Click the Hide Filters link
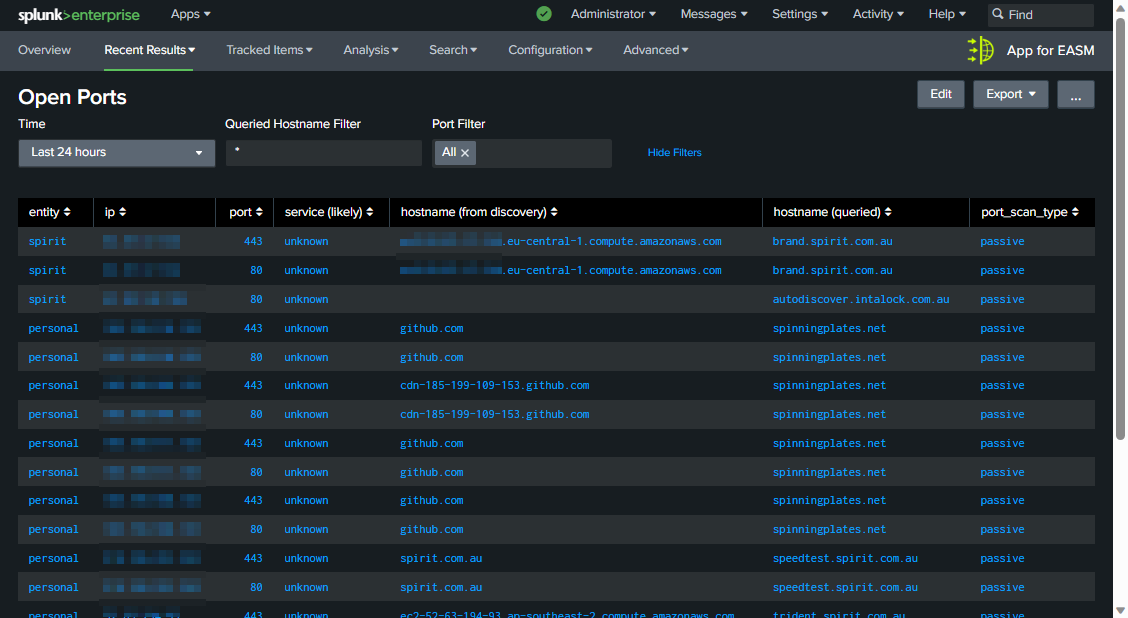 (x=674, y=153)
